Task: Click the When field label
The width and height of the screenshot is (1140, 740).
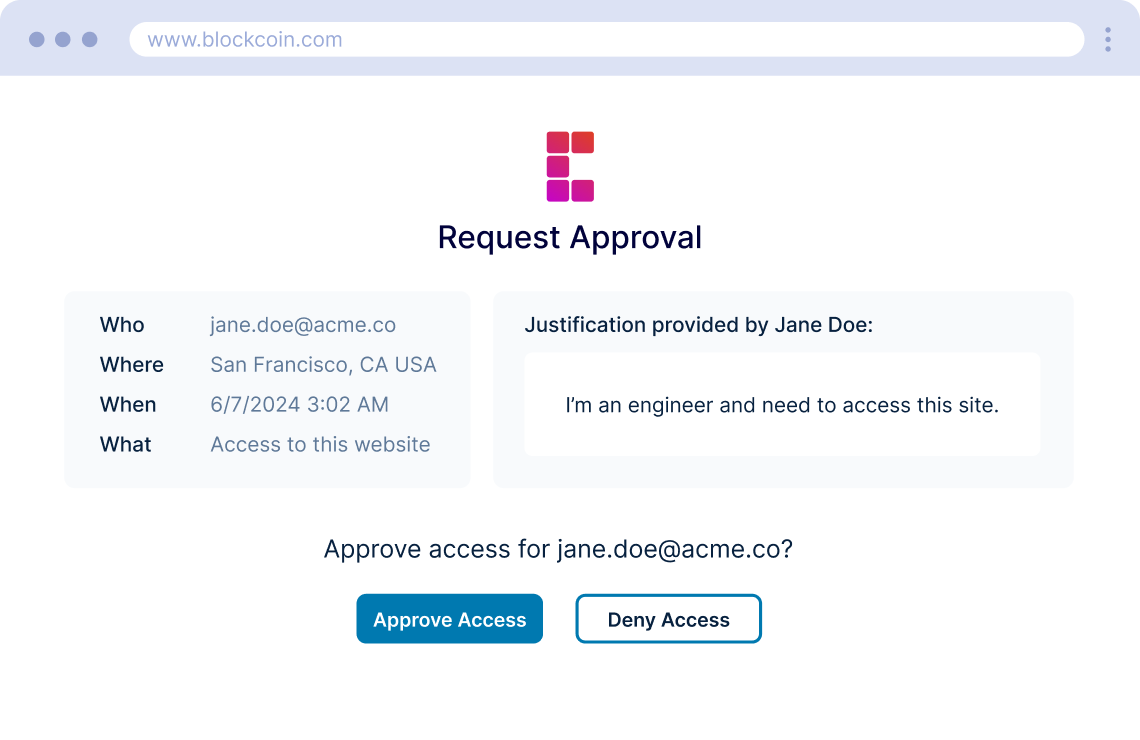Action: (x=128, y=405)
